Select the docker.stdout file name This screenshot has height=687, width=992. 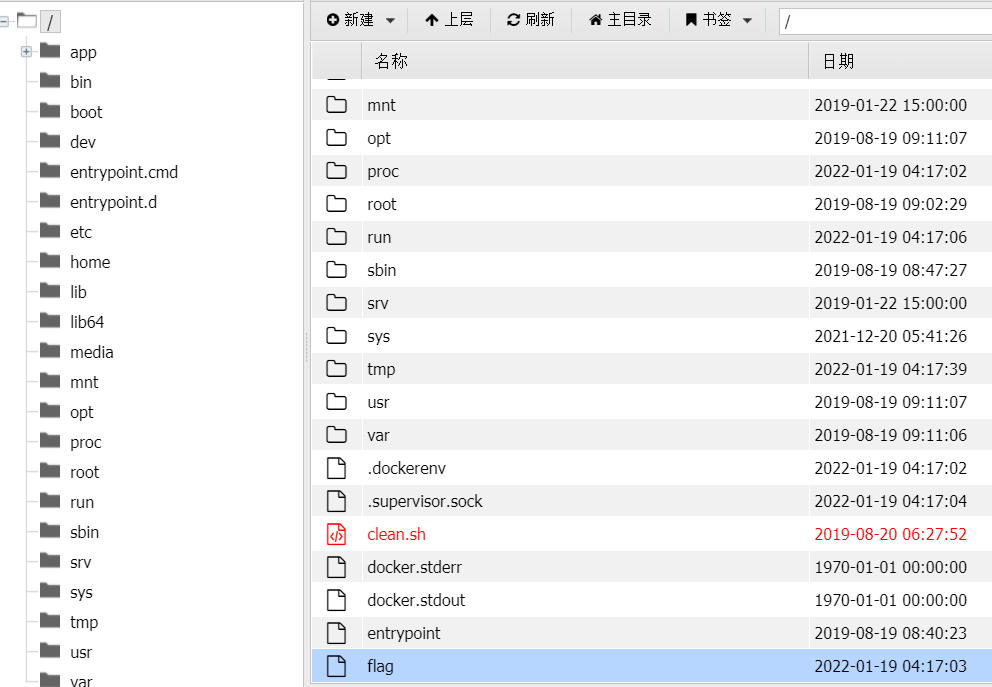(416, 600)
